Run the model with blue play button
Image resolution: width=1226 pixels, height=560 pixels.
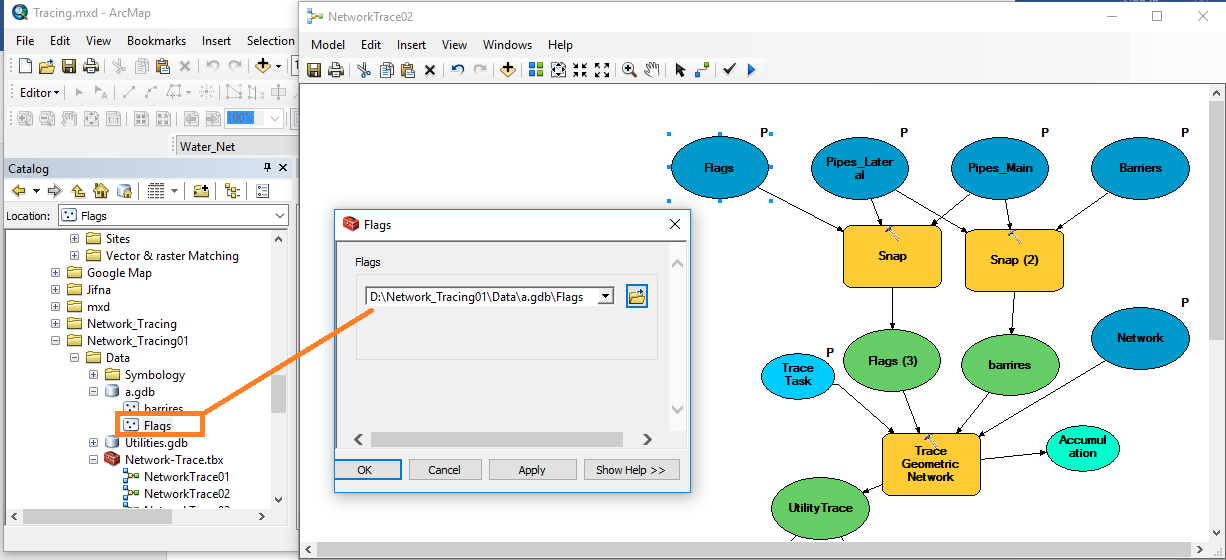coord(751,70)
